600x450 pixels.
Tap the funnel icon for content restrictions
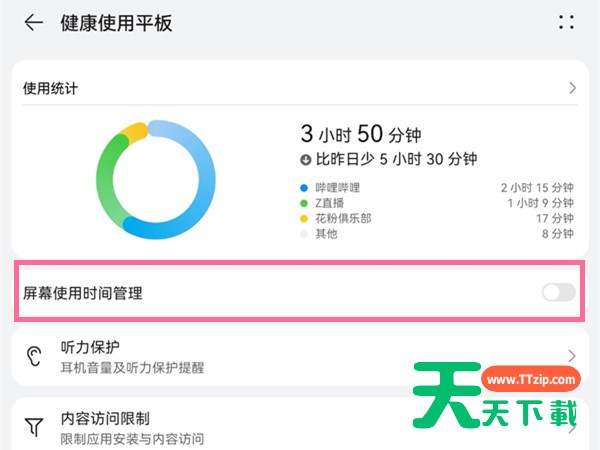tap(34, 426)
